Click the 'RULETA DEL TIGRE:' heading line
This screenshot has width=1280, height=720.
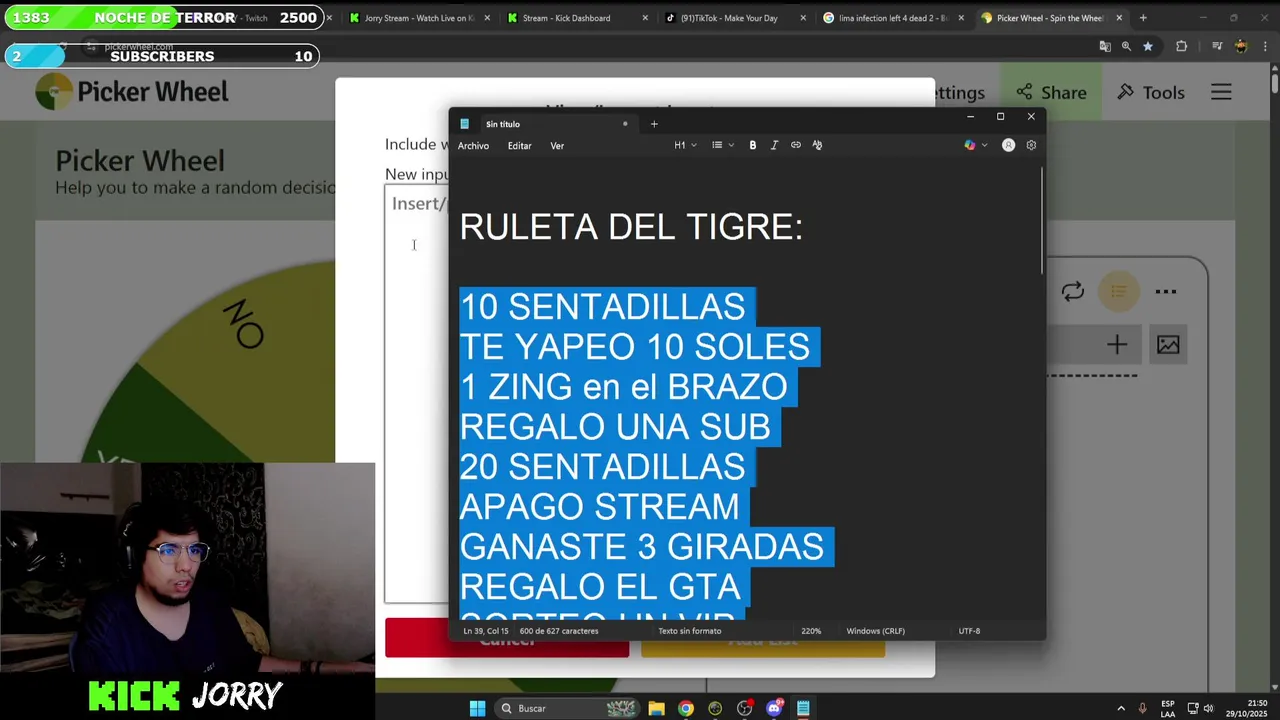pyautogui.click(x=631, y=227)
